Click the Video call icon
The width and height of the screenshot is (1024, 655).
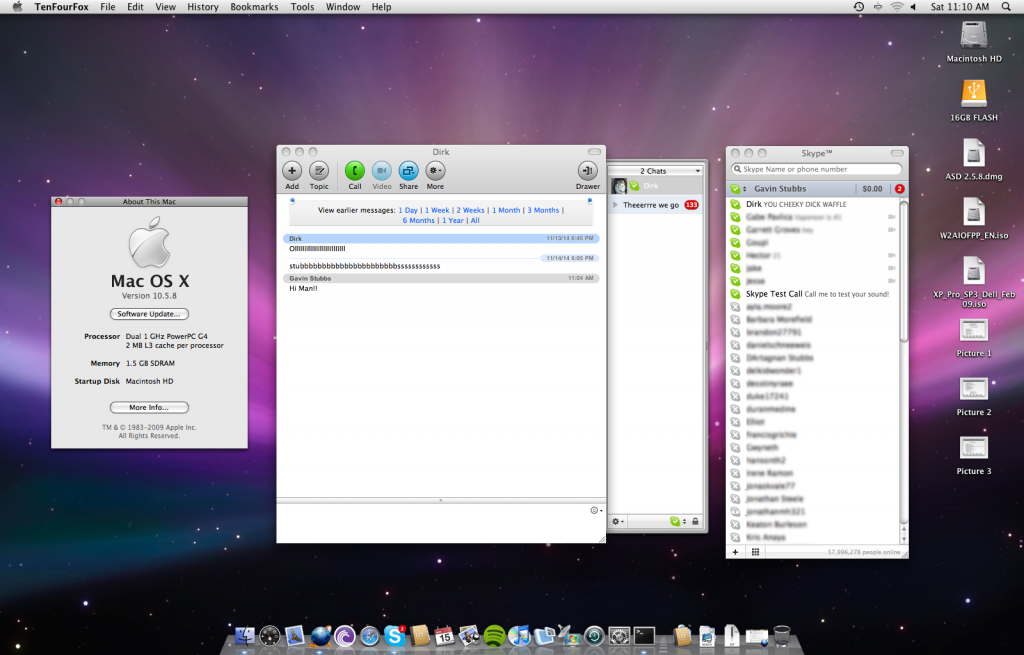coord(381,171)
